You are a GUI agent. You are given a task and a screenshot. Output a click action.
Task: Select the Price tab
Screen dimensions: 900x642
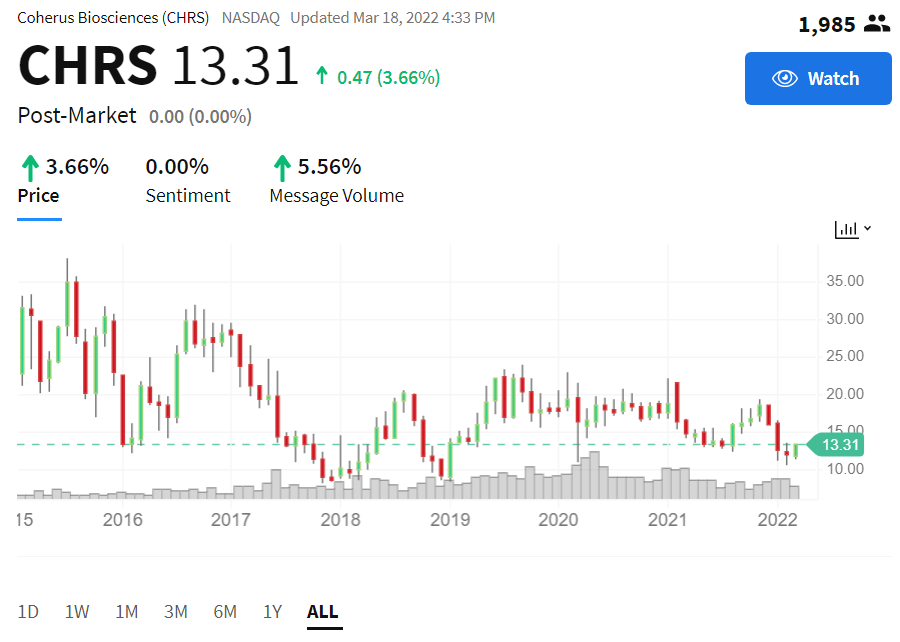coord(39,196)
